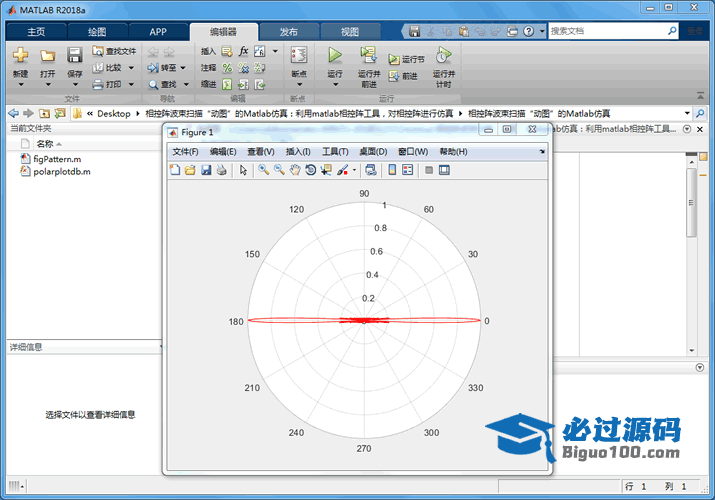Select the Edit Plot arrow tool
Viewport: 715px width, 500px height.
pyautogui.click(x=243, y=170)
